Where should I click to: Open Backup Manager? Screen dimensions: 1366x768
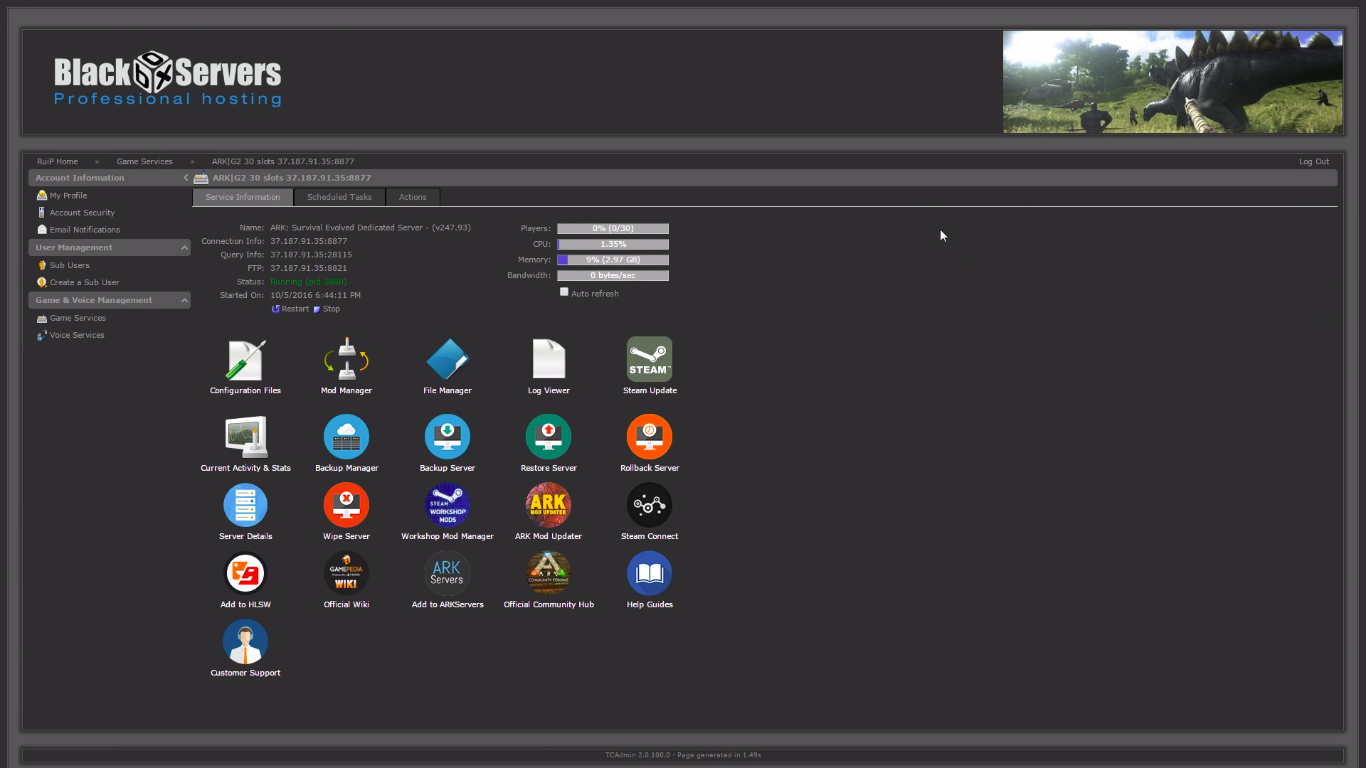click(x=346, y=437)
